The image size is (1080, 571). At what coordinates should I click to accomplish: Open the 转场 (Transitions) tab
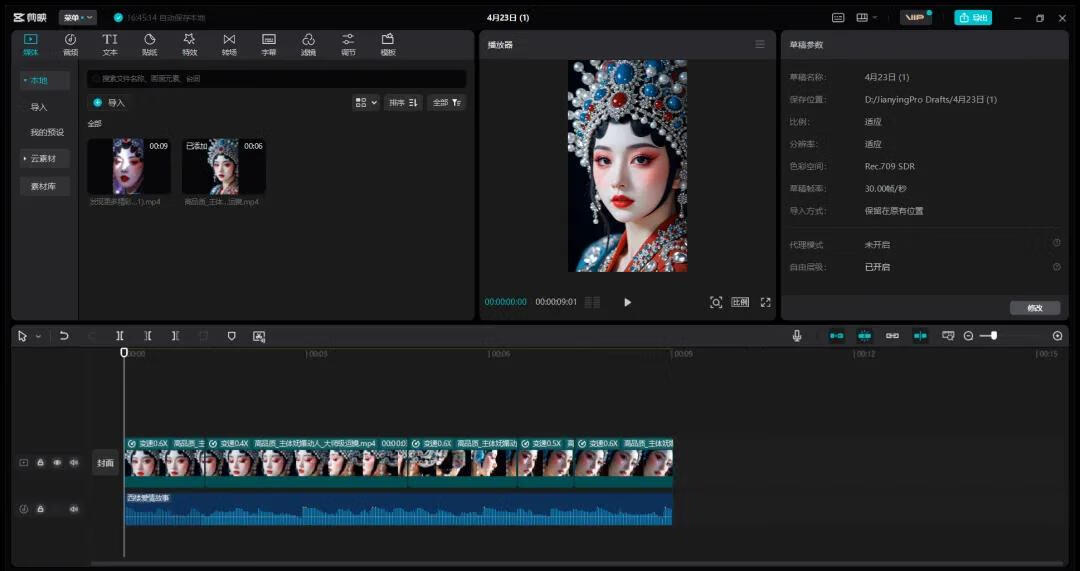point(229,45)
